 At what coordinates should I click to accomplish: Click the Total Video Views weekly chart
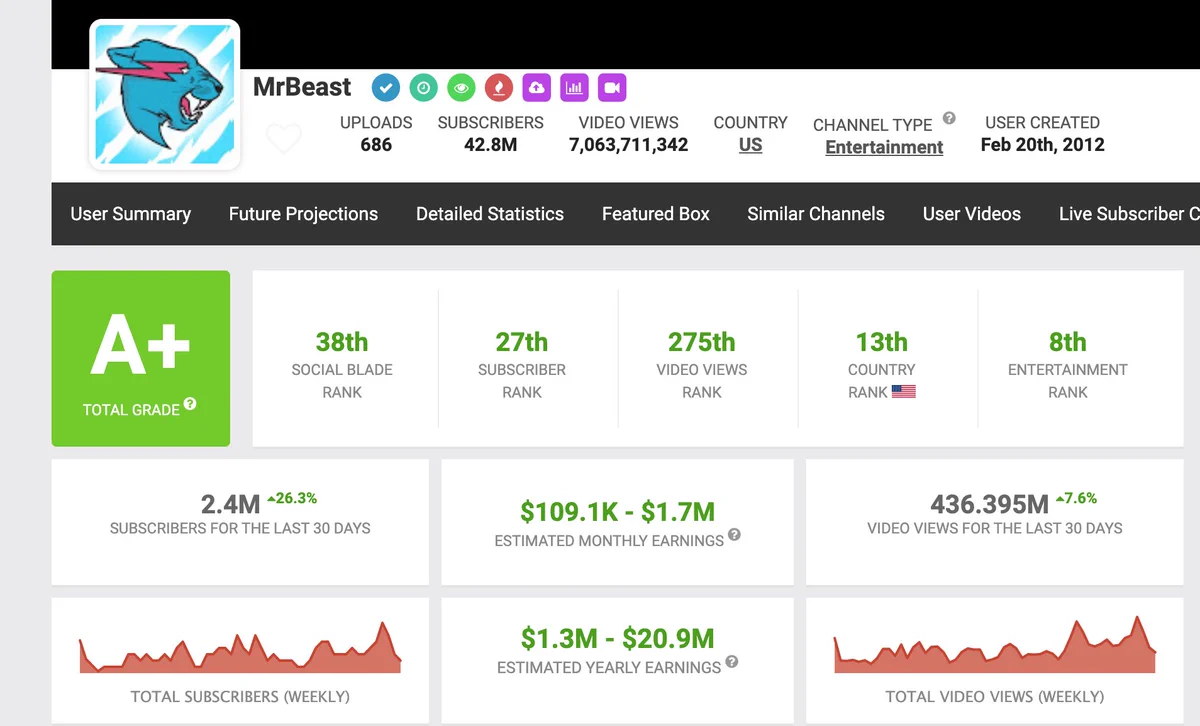[995, 644]
